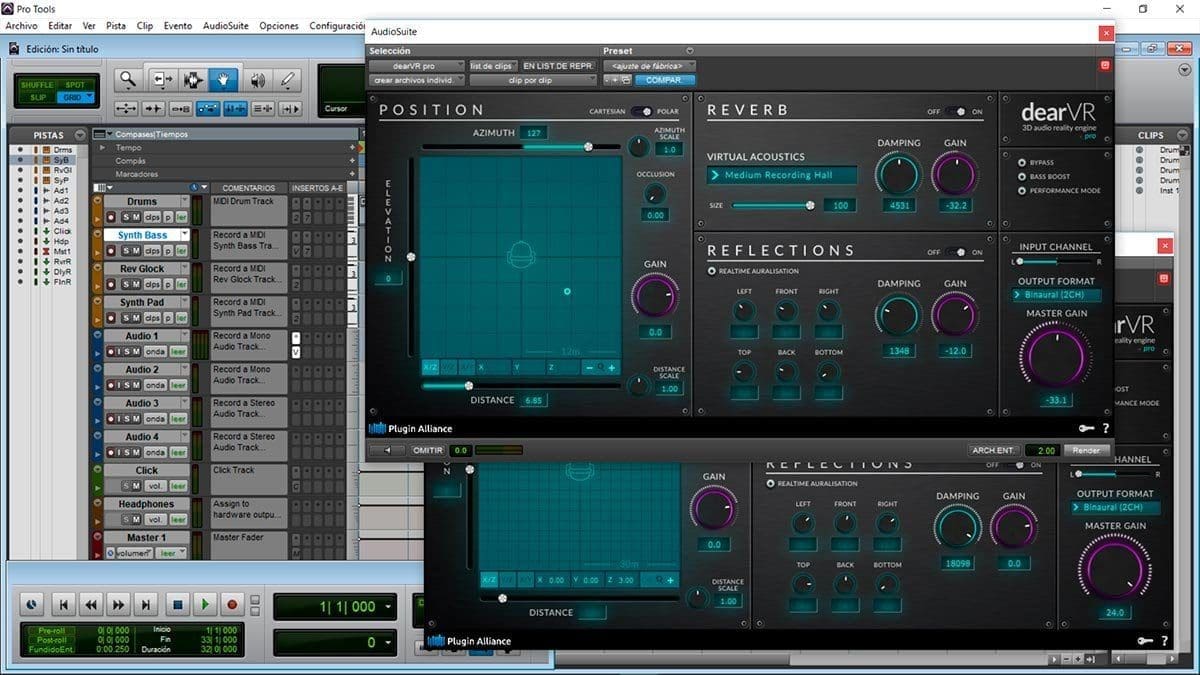Click the red Record transport button
The height and width of the screenshot is (675, 1200).
point(233,604)
